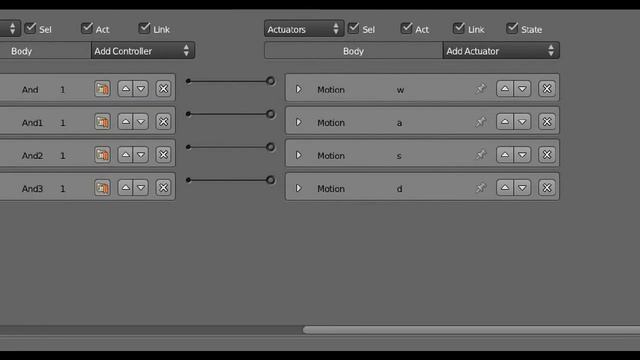This screenshot has height=360, width=640.
Task: Click the controllers Body object button
Action: pos(45,51)
